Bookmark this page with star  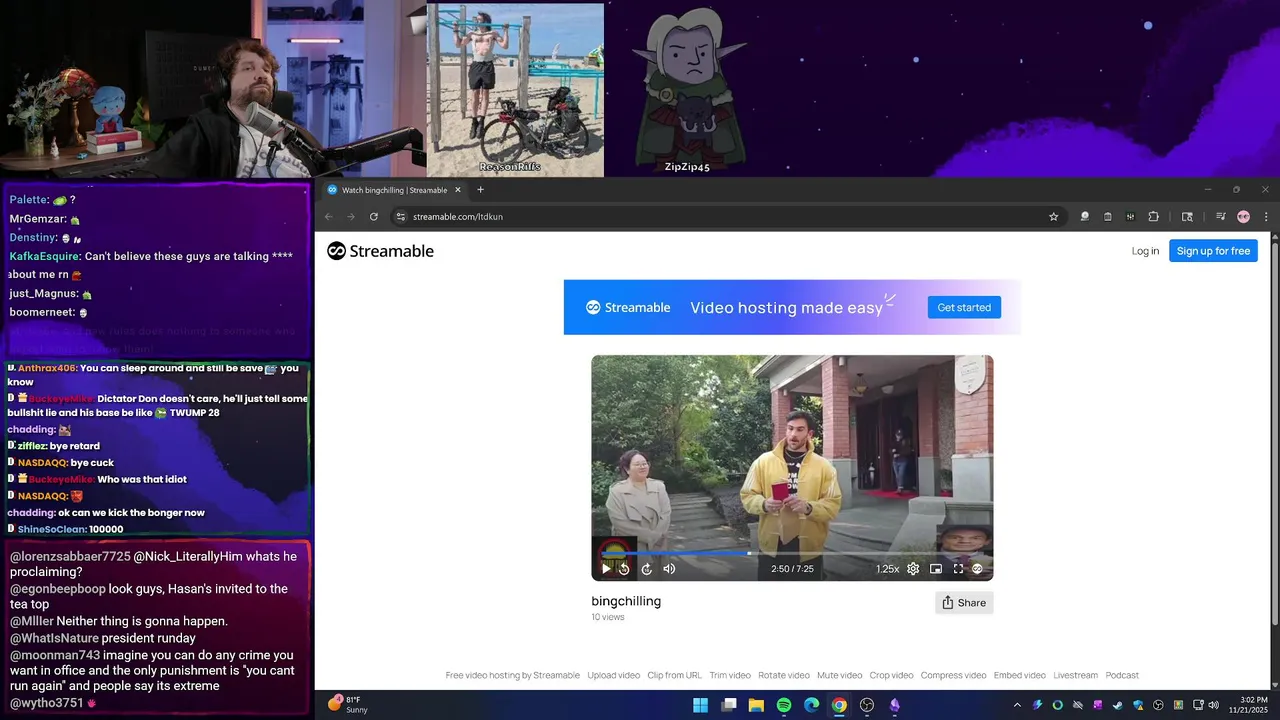[x=1053, y=216]
